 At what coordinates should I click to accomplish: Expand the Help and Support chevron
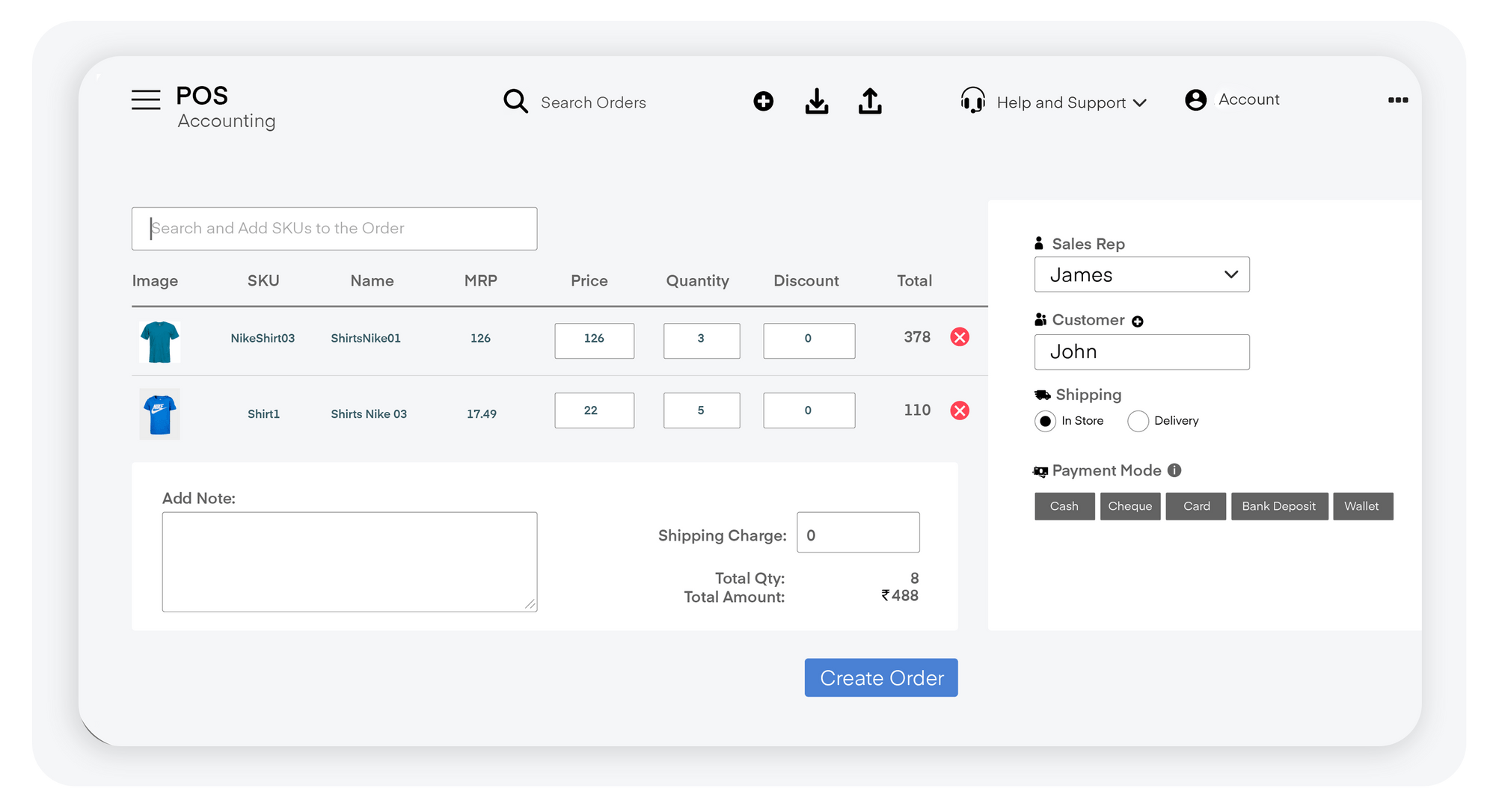click(x=1140, y=102)
